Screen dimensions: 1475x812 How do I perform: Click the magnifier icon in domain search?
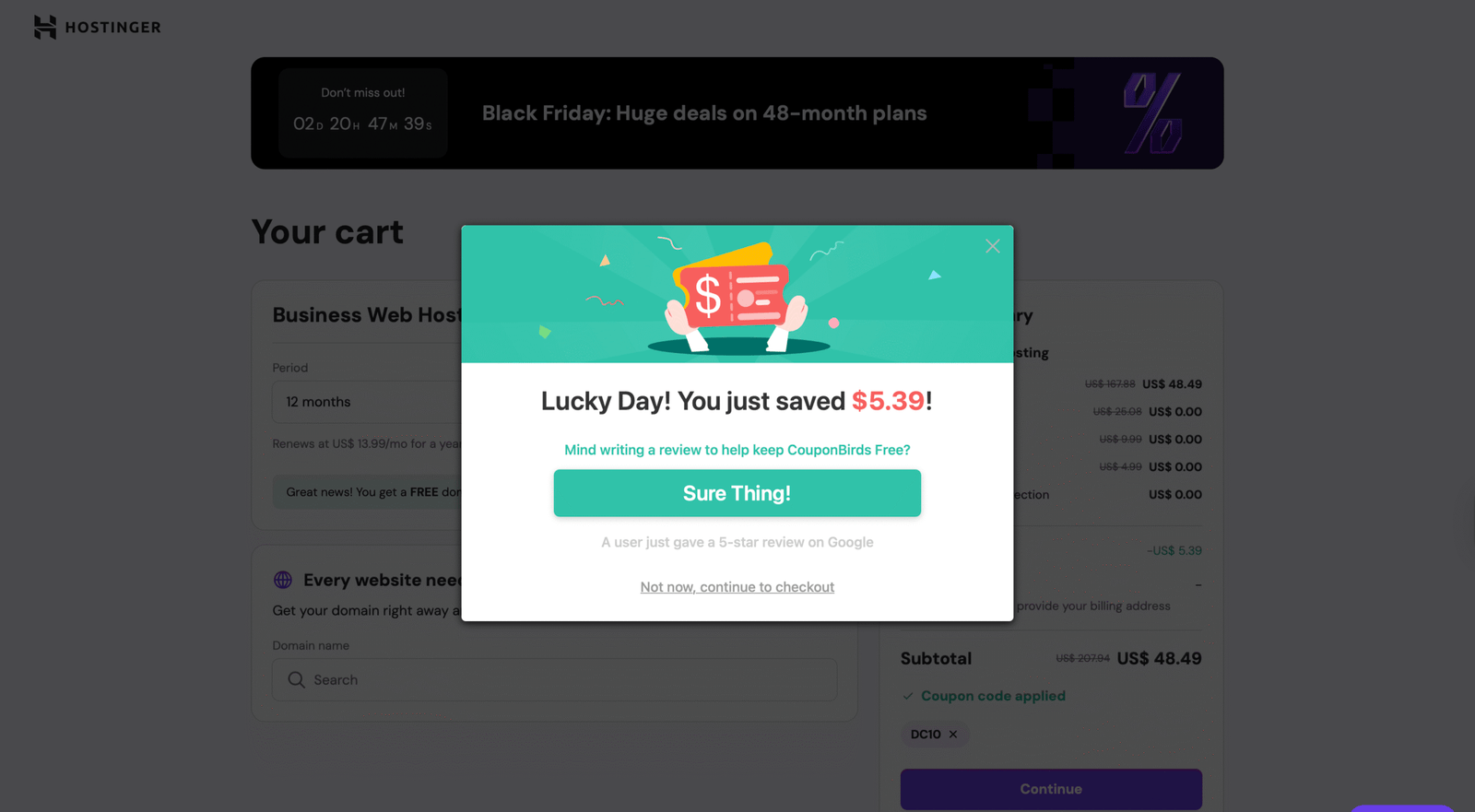(x=296, y=680)
